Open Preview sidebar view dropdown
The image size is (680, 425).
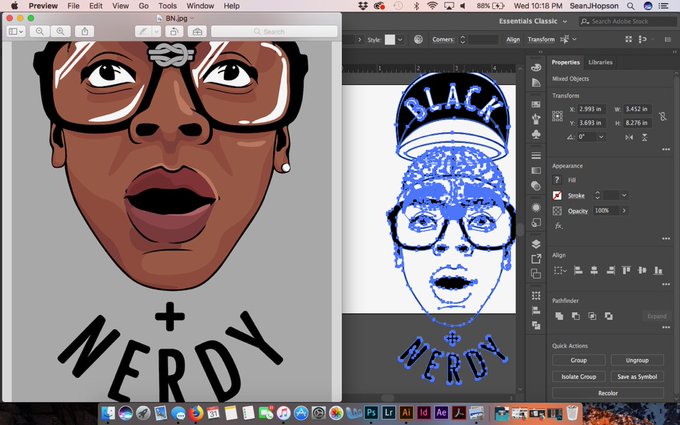16,31
